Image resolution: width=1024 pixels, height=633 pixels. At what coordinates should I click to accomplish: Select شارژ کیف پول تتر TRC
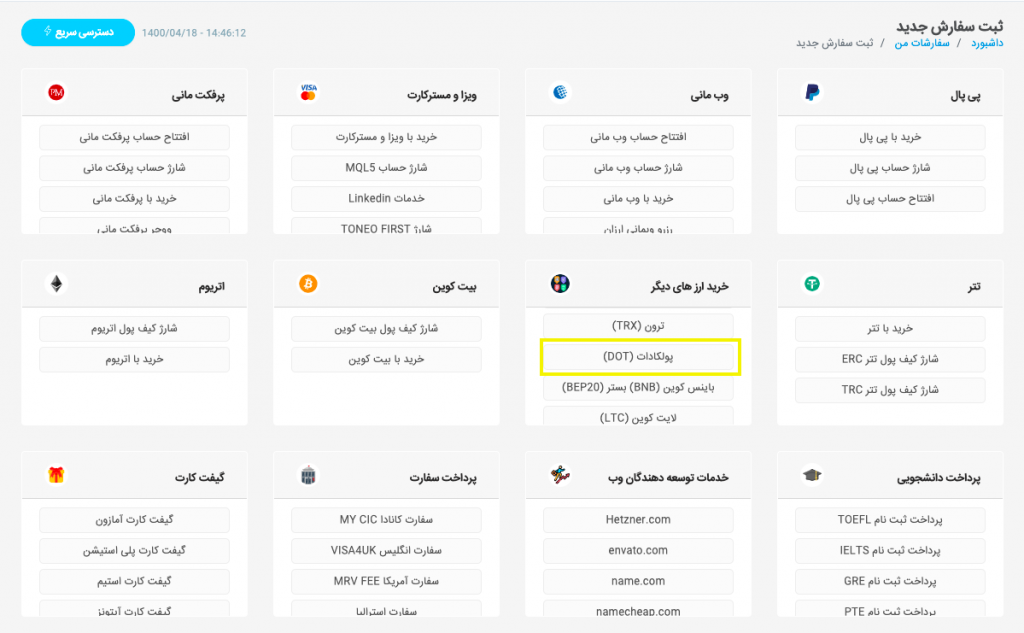click(890, 390)
